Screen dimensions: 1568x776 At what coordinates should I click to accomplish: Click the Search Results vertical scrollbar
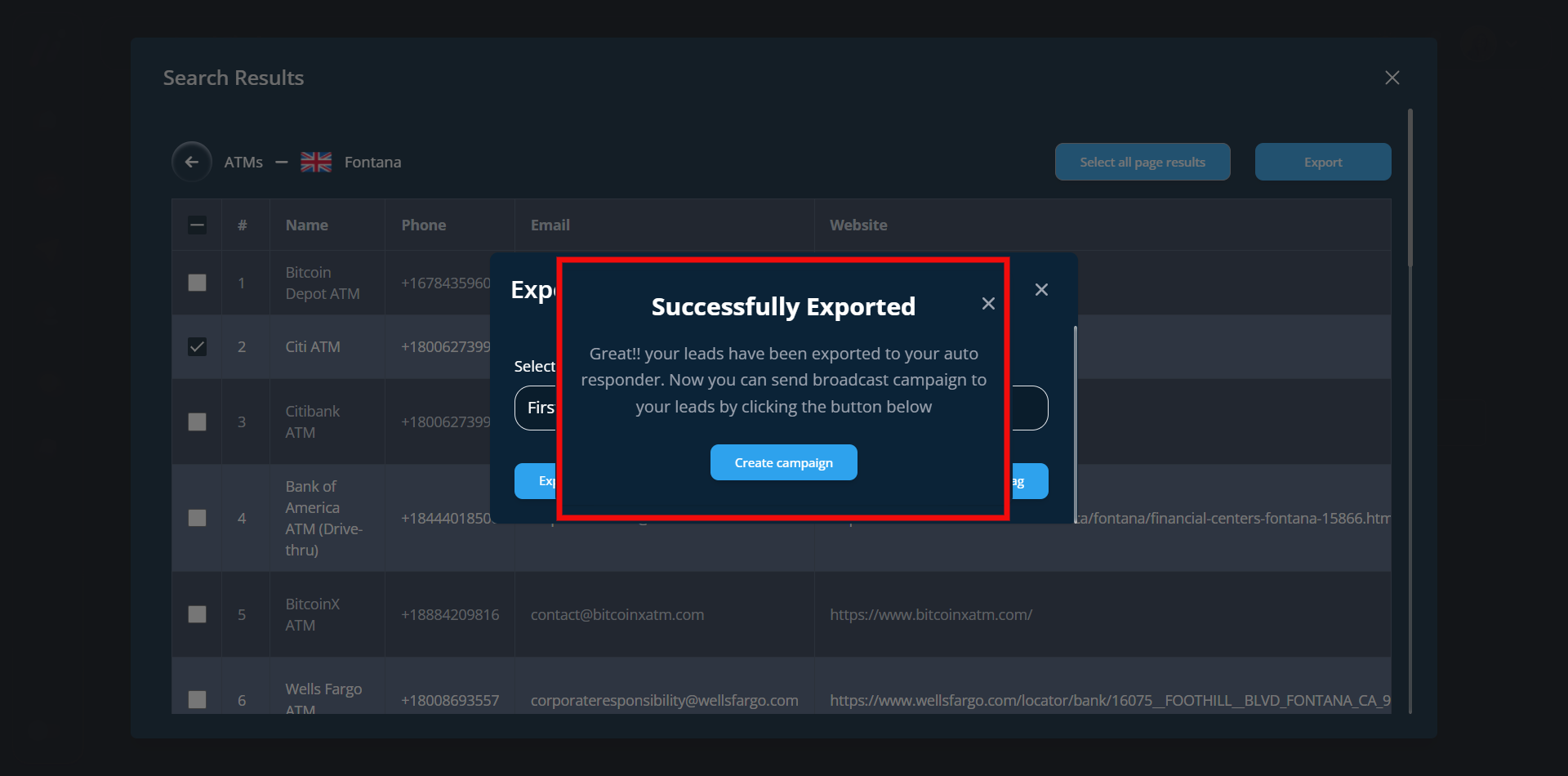(1410, 188)
